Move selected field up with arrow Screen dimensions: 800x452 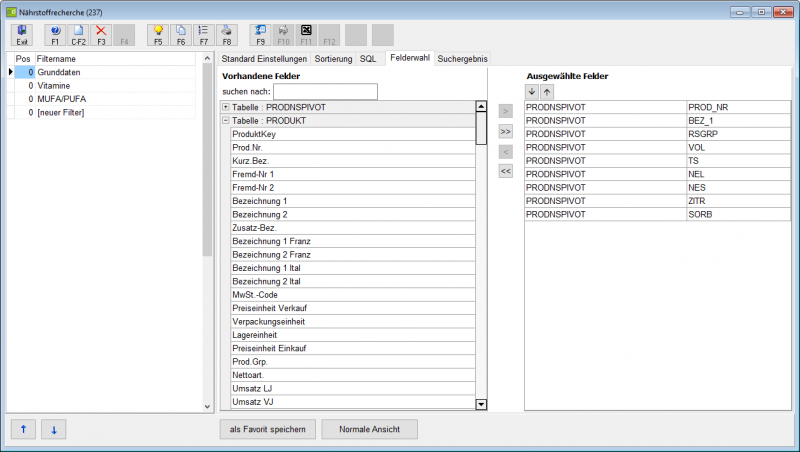click(x=547, y=92)
